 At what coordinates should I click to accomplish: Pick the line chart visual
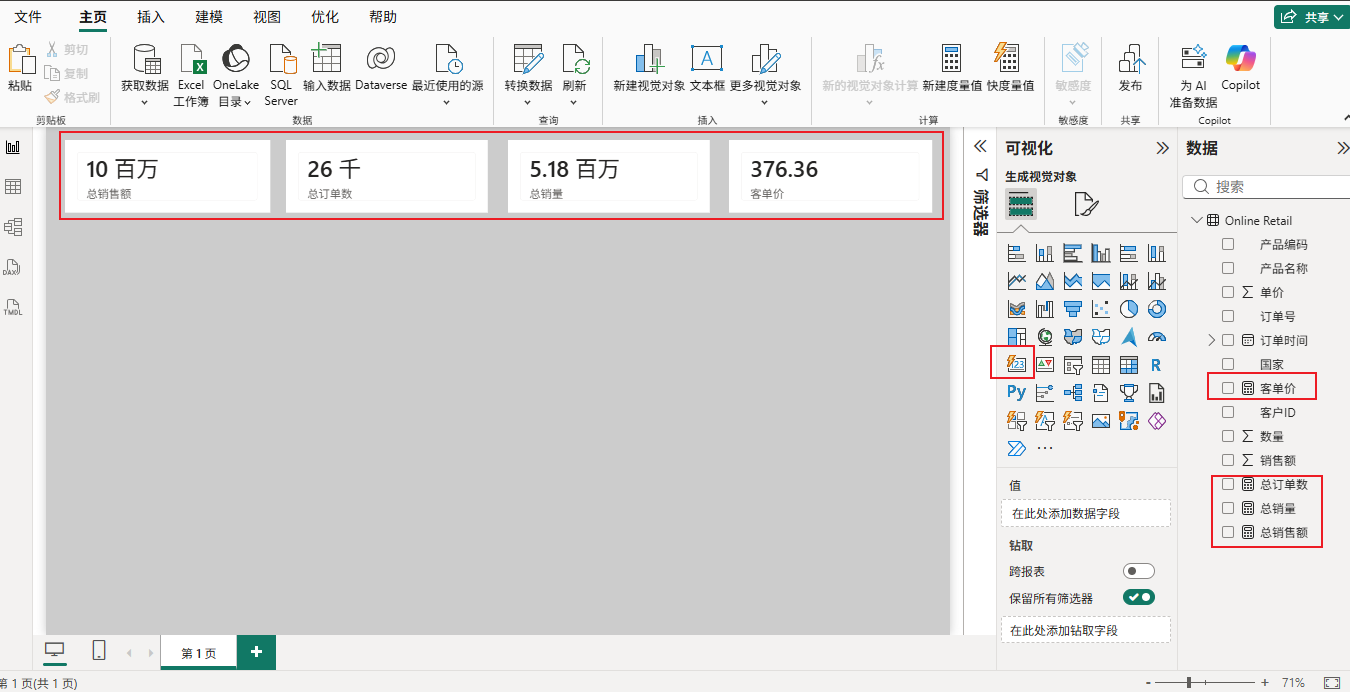(x=1017, y=282)
